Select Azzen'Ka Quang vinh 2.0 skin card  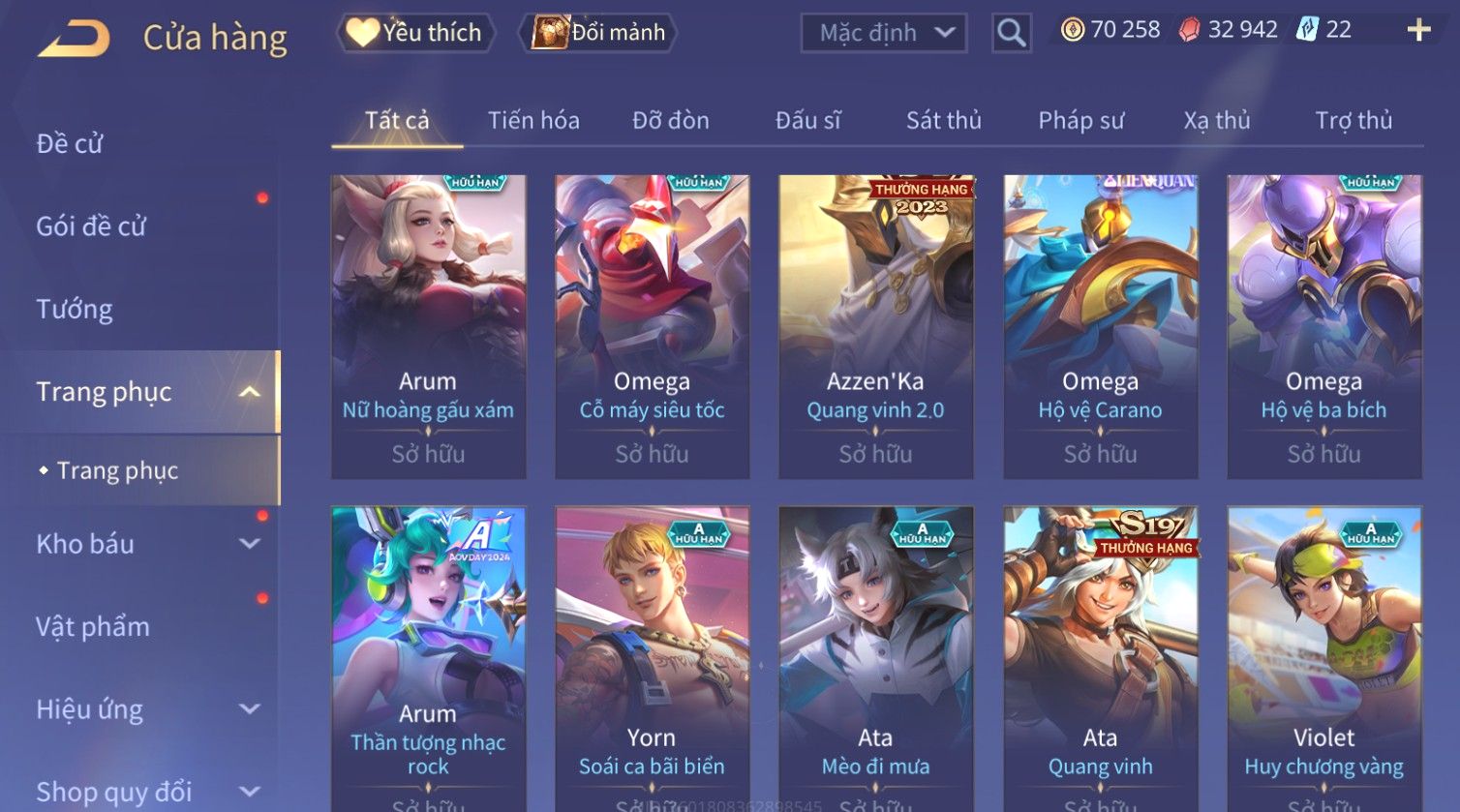pyautogui.click(x=876, y=327)
